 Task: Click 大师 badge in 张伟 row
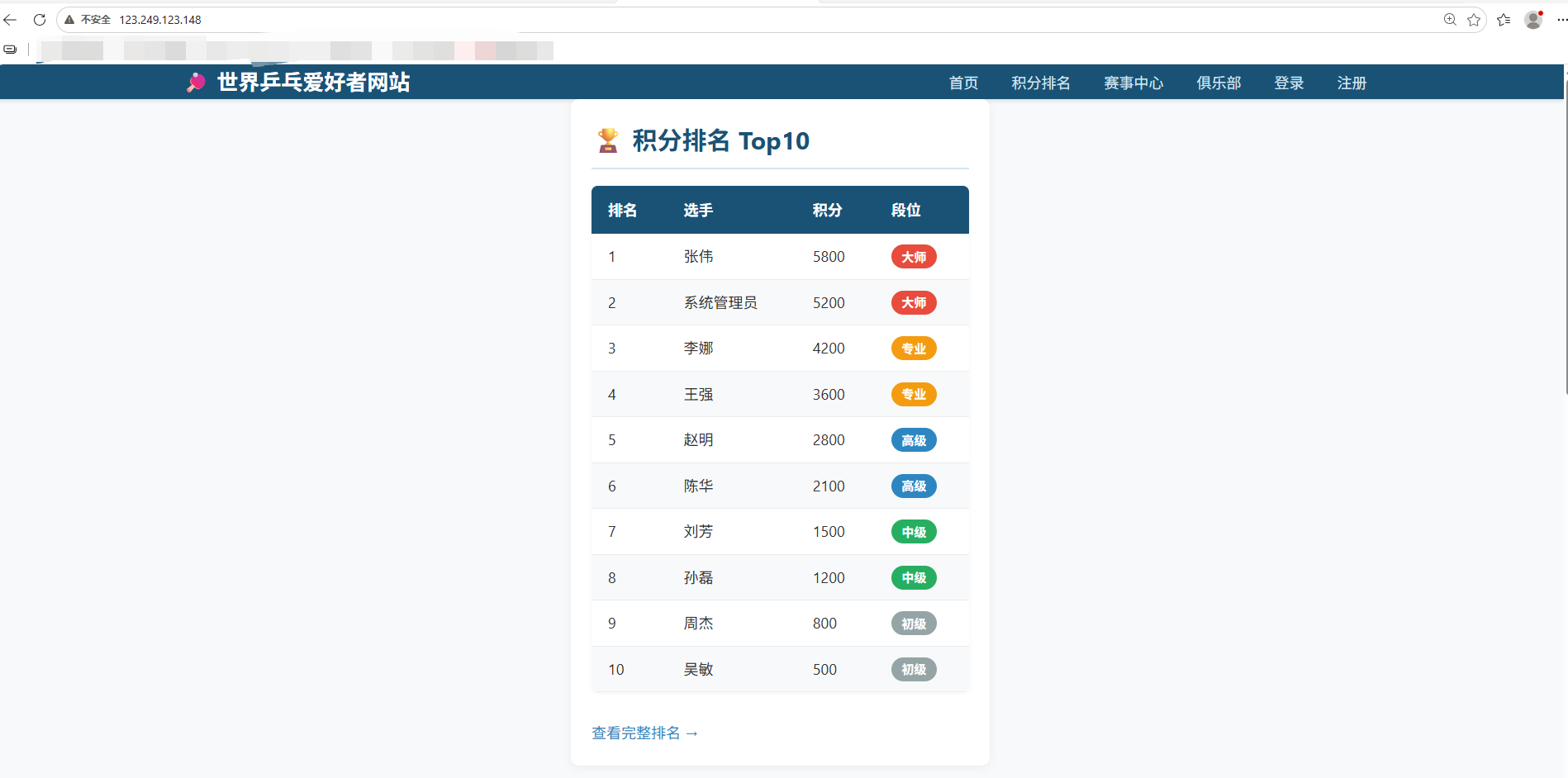coord(914,257)
